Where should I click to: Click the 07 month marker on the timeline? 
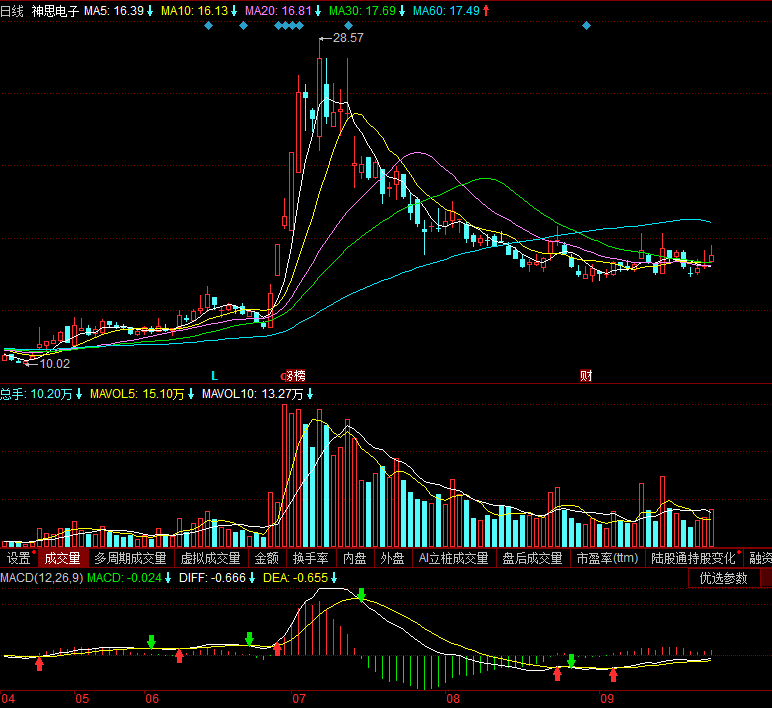[x=298, y=699]
